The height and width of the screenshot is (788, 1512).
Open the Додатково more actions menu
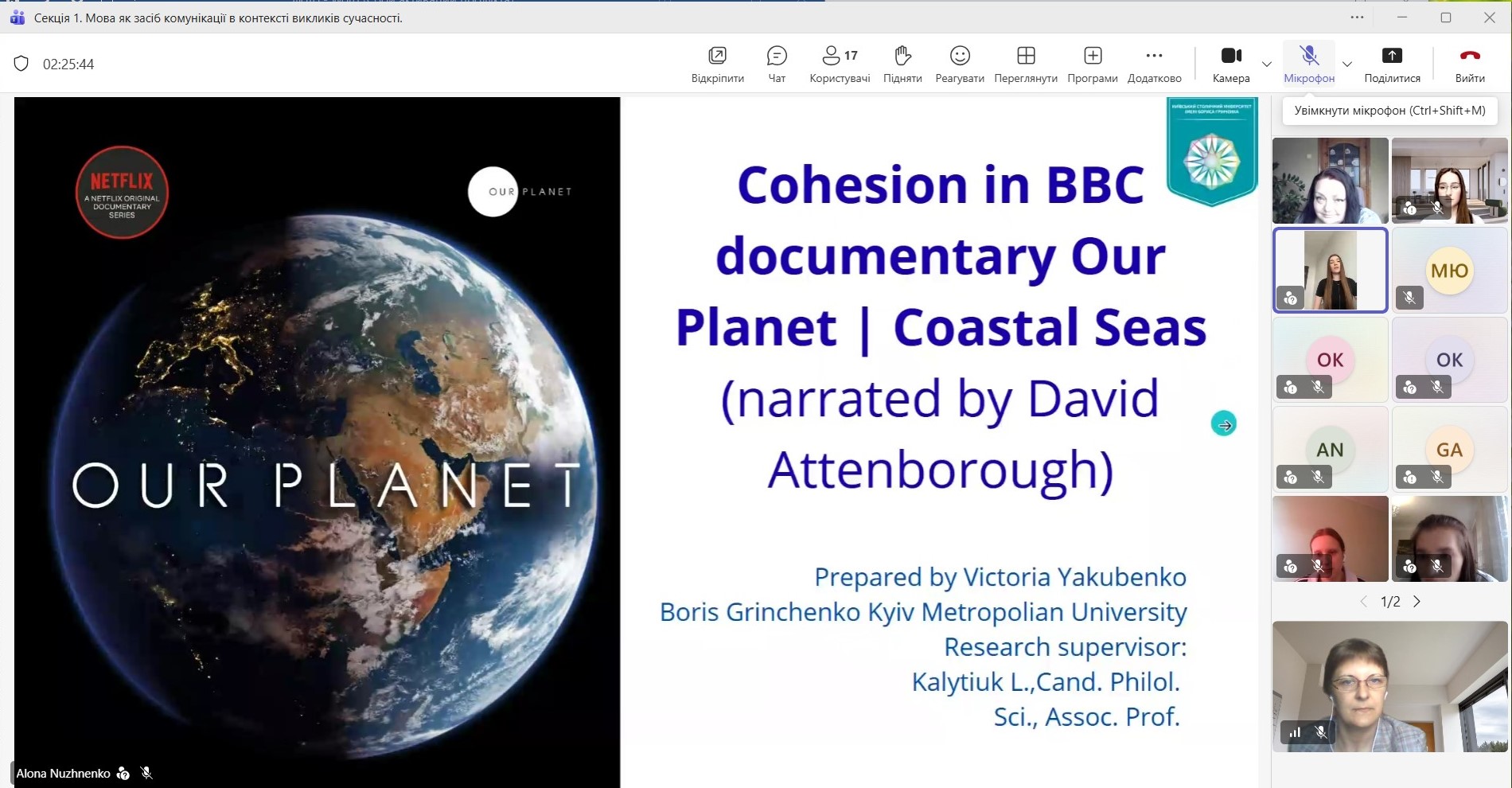tap(1155, 64)
